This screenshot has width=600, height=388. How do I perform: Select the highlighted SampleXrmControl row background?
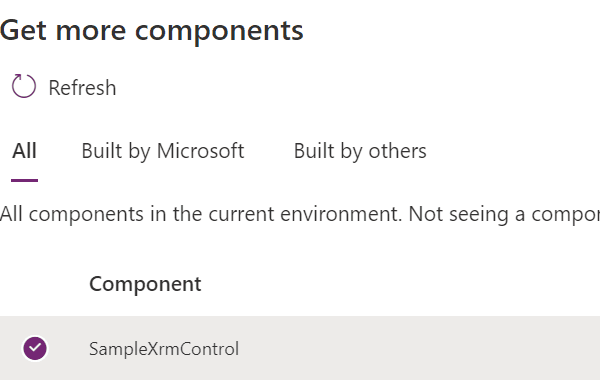click(x=300, y=348)
